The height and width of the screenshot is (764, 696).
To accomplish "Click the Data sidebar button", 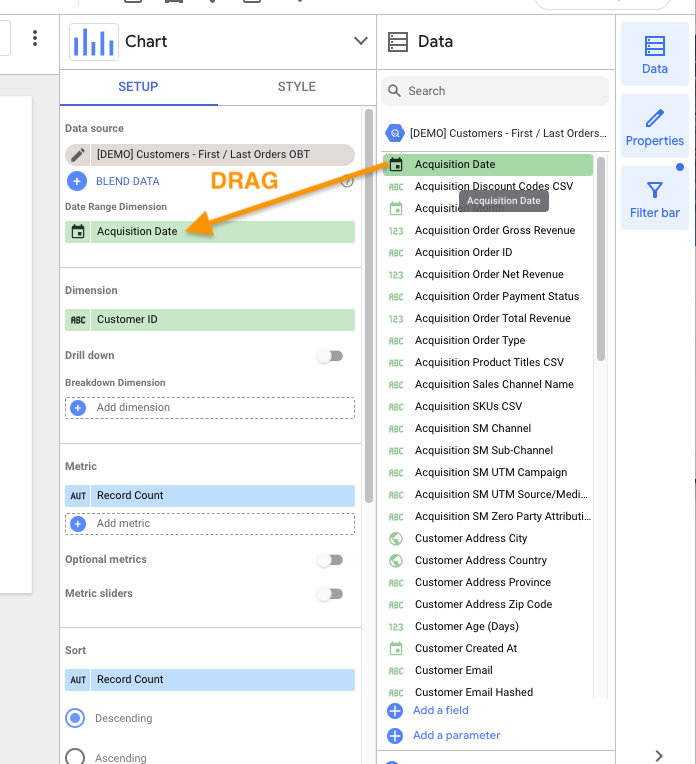I will [655, 54].
